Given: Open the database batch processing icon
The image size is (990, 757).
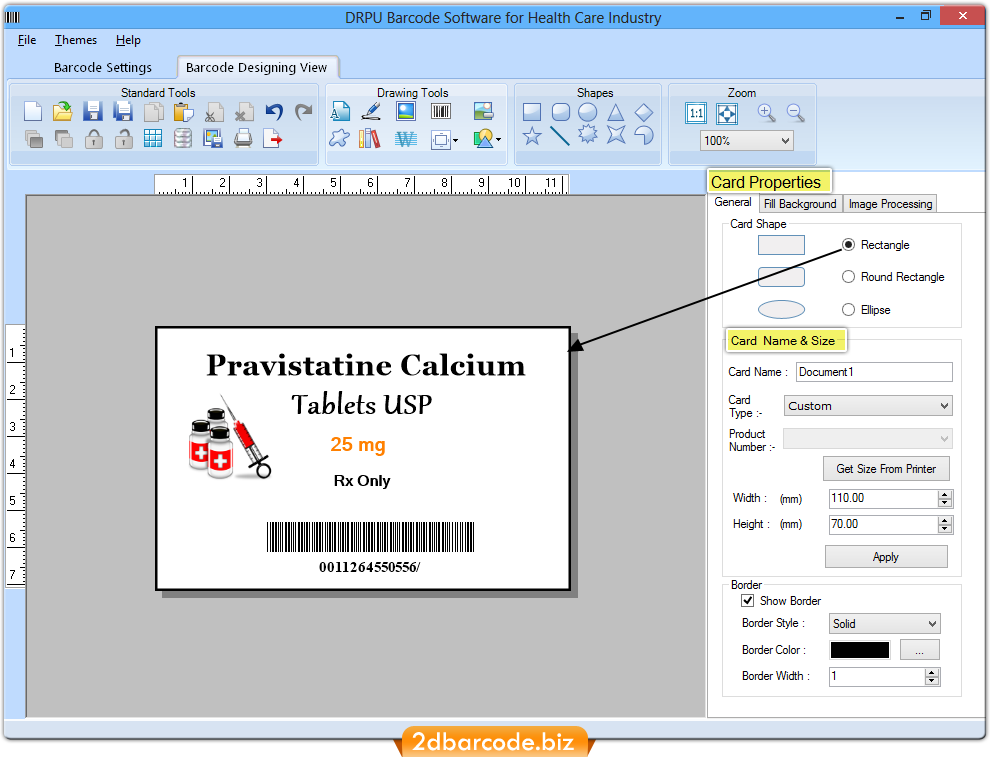Looking at the screenshot, I should 183,138.
